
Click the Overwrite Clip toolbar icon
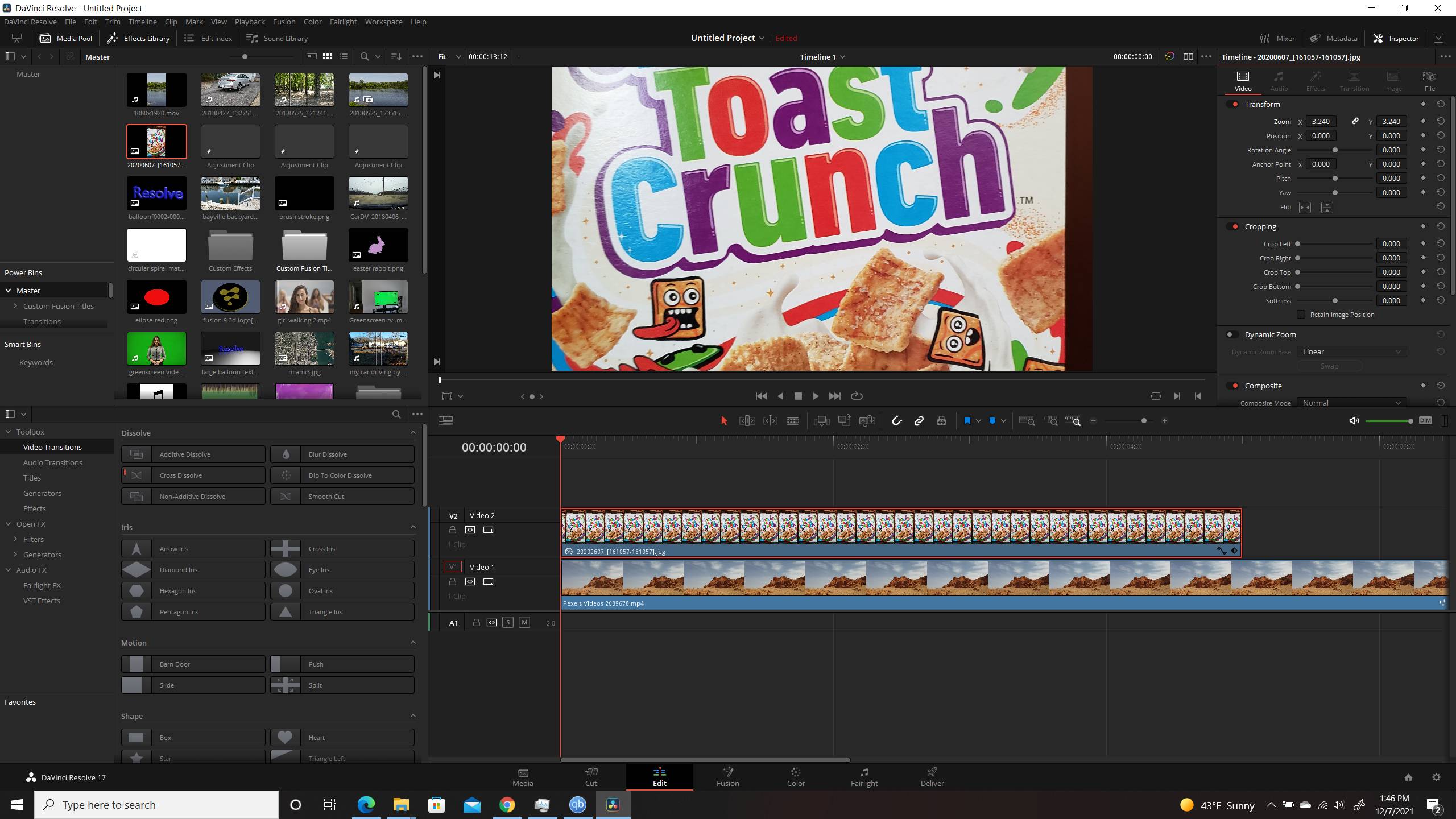pyautogui.click(x=844, y=421)
